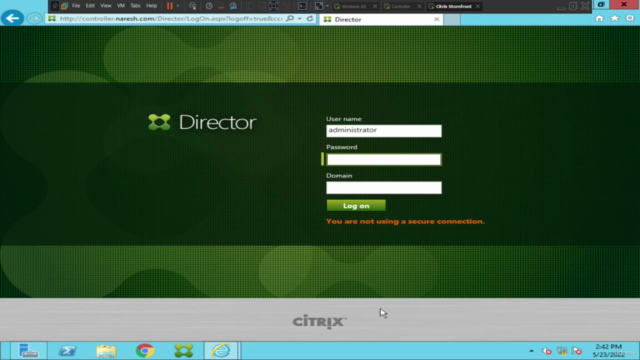
Task: Open the IE Home page icon
Action: (x=599, y=18)
